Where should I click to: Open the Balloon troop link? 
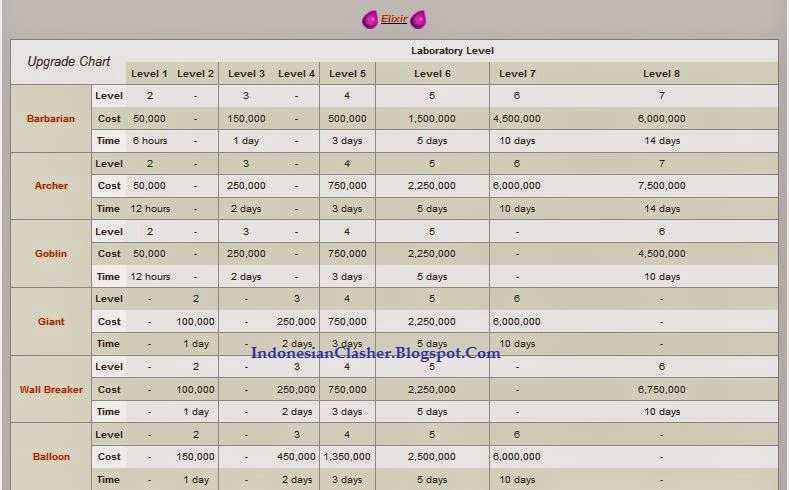pyautogui.click(x=51, y=457)
